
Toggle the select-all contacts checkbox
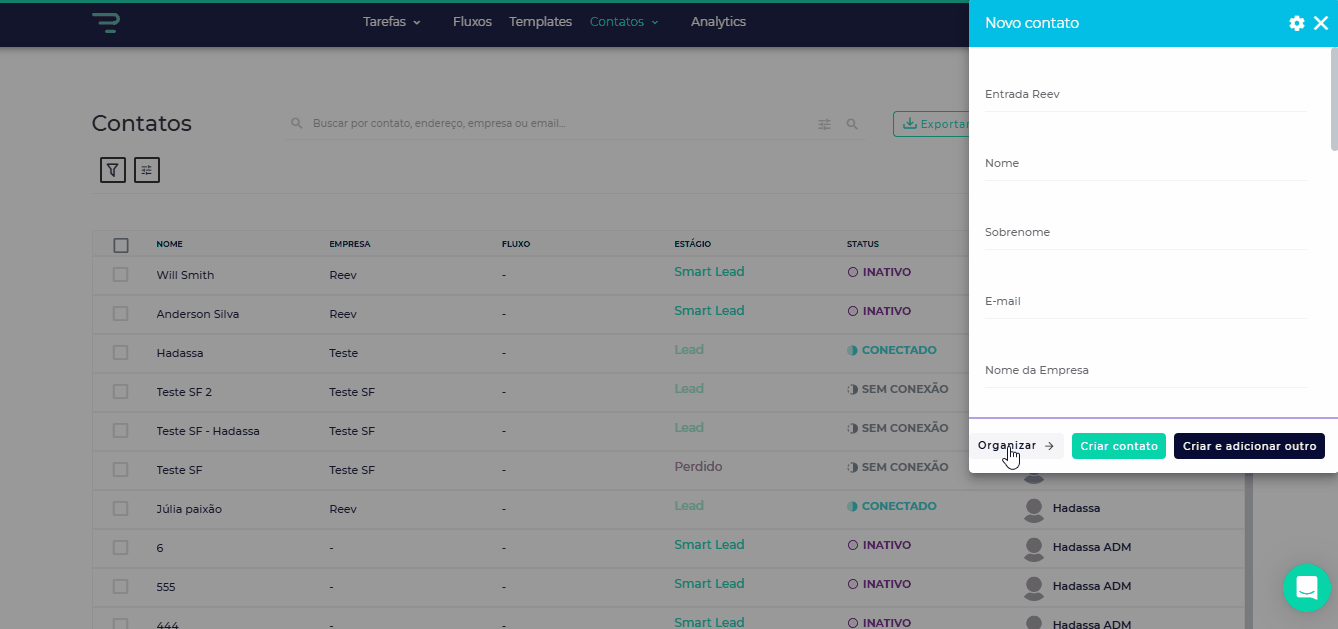point(121,245)
